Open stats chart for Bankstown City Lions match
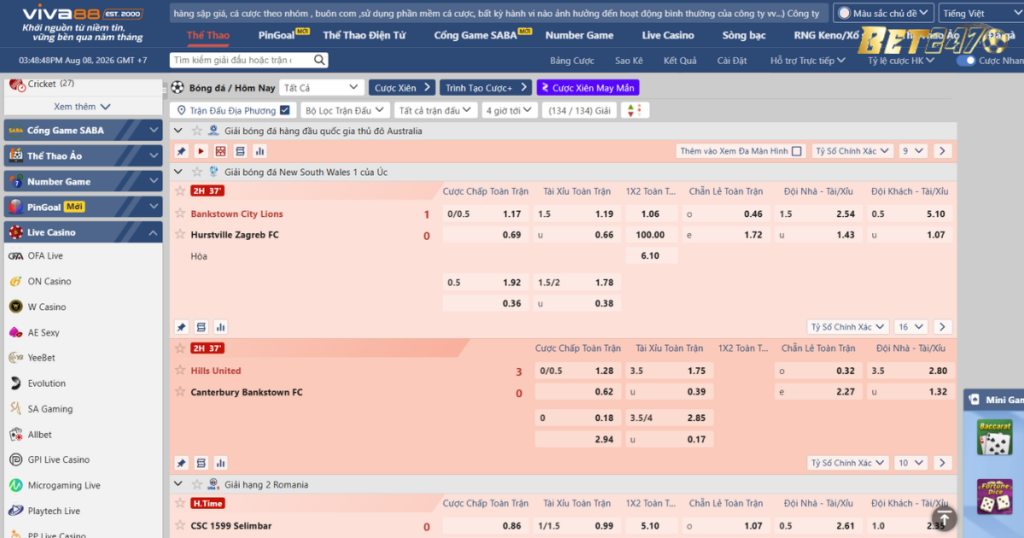This screenshot has height=538, width=1024. (221, 327)
